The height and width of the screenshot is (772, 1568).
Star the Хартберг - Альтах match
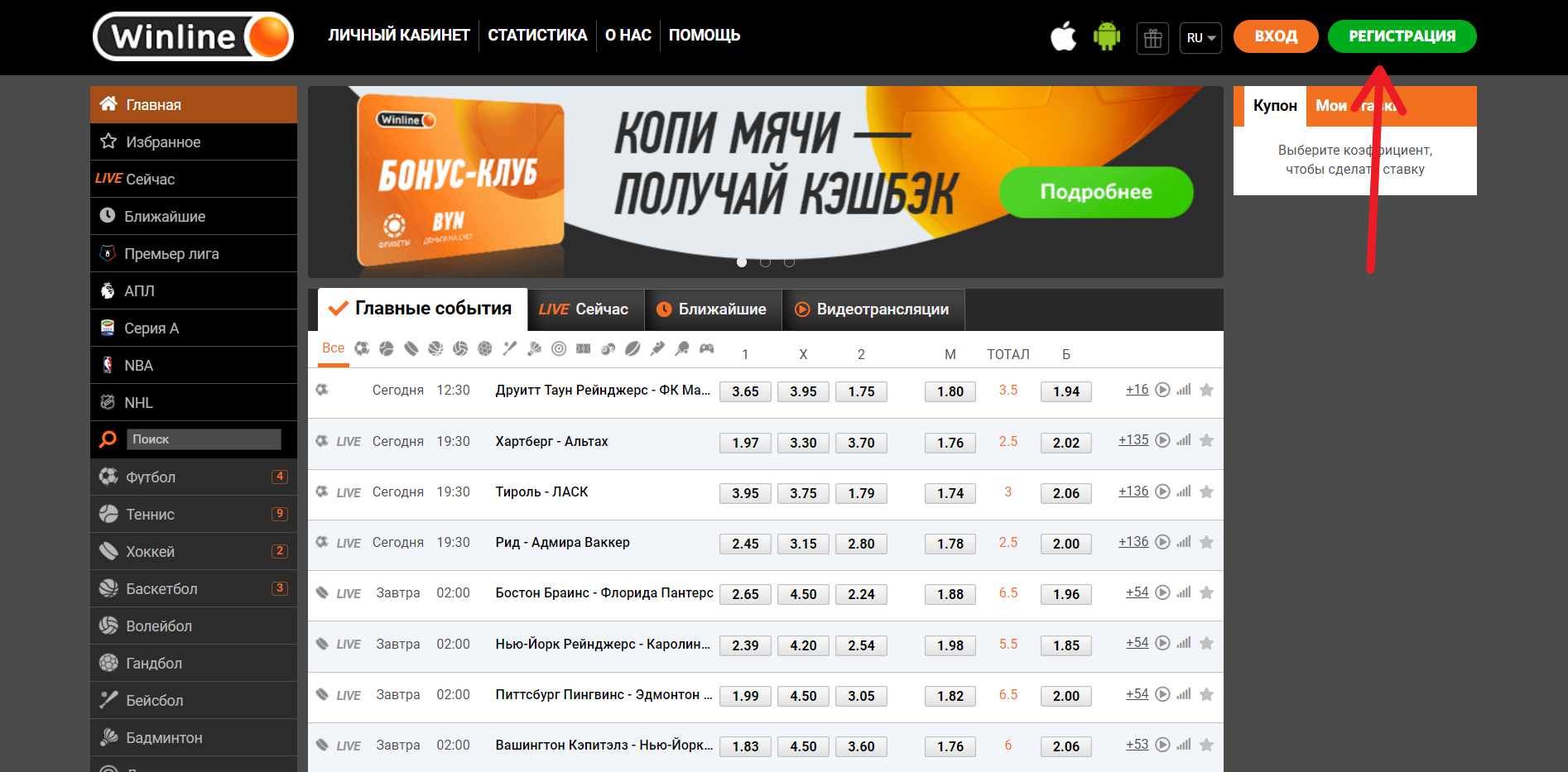click(x=1206, y=440)
